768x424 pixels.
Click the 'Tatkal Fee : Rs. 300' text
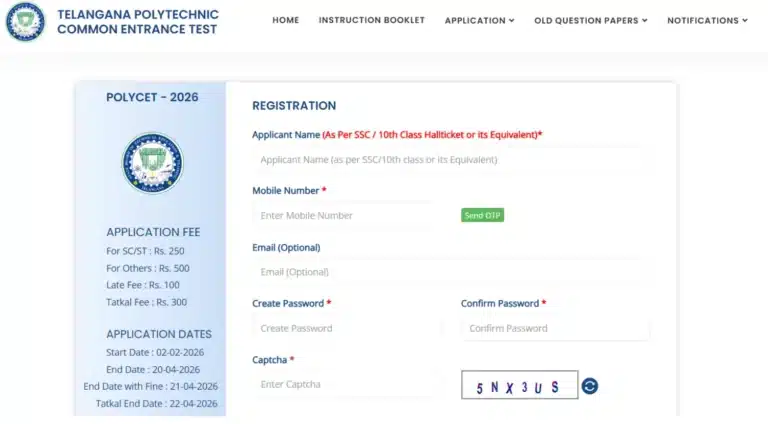coord(146,302)
